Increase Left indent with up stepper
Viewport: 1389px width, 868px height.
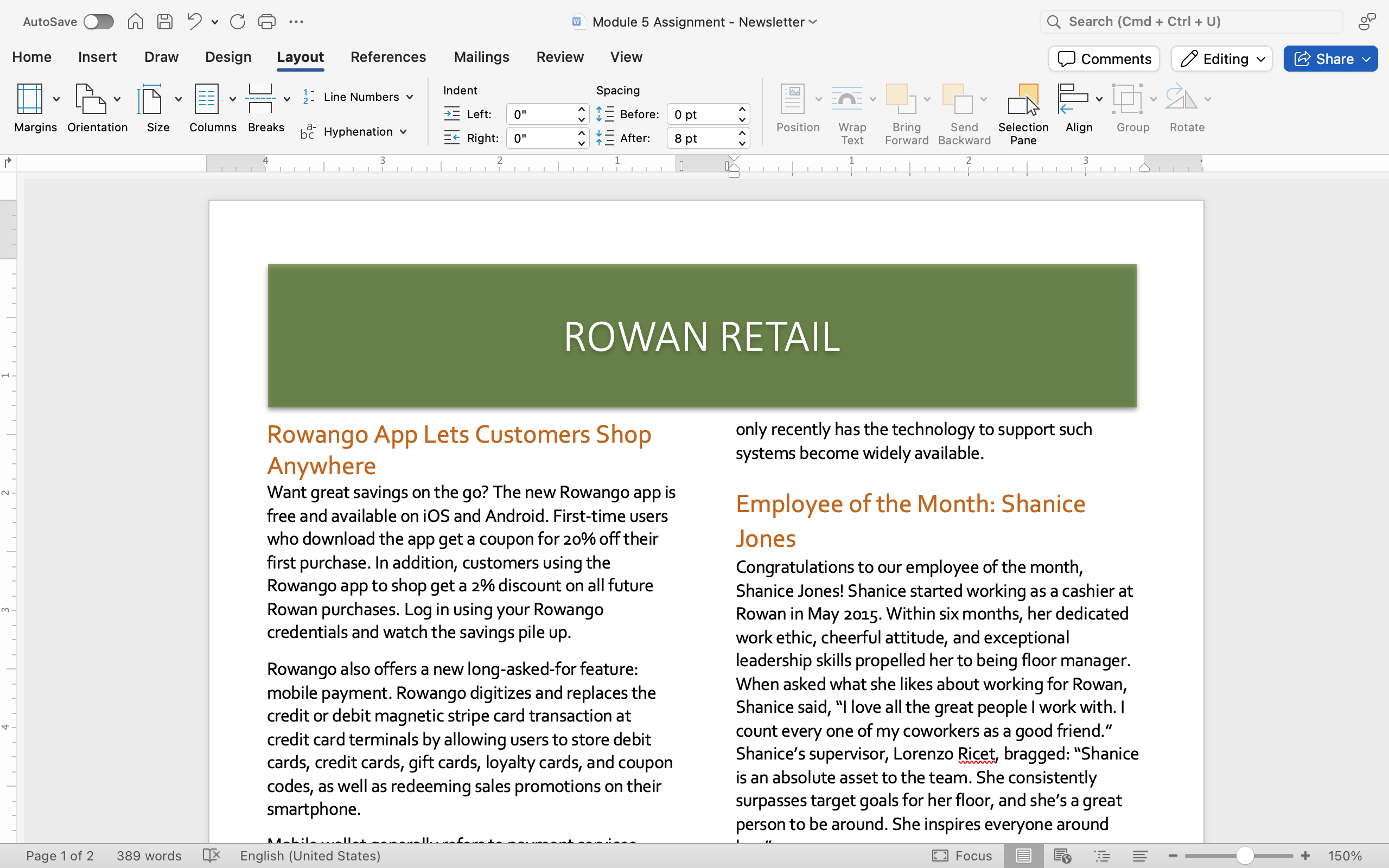(582, 108)
